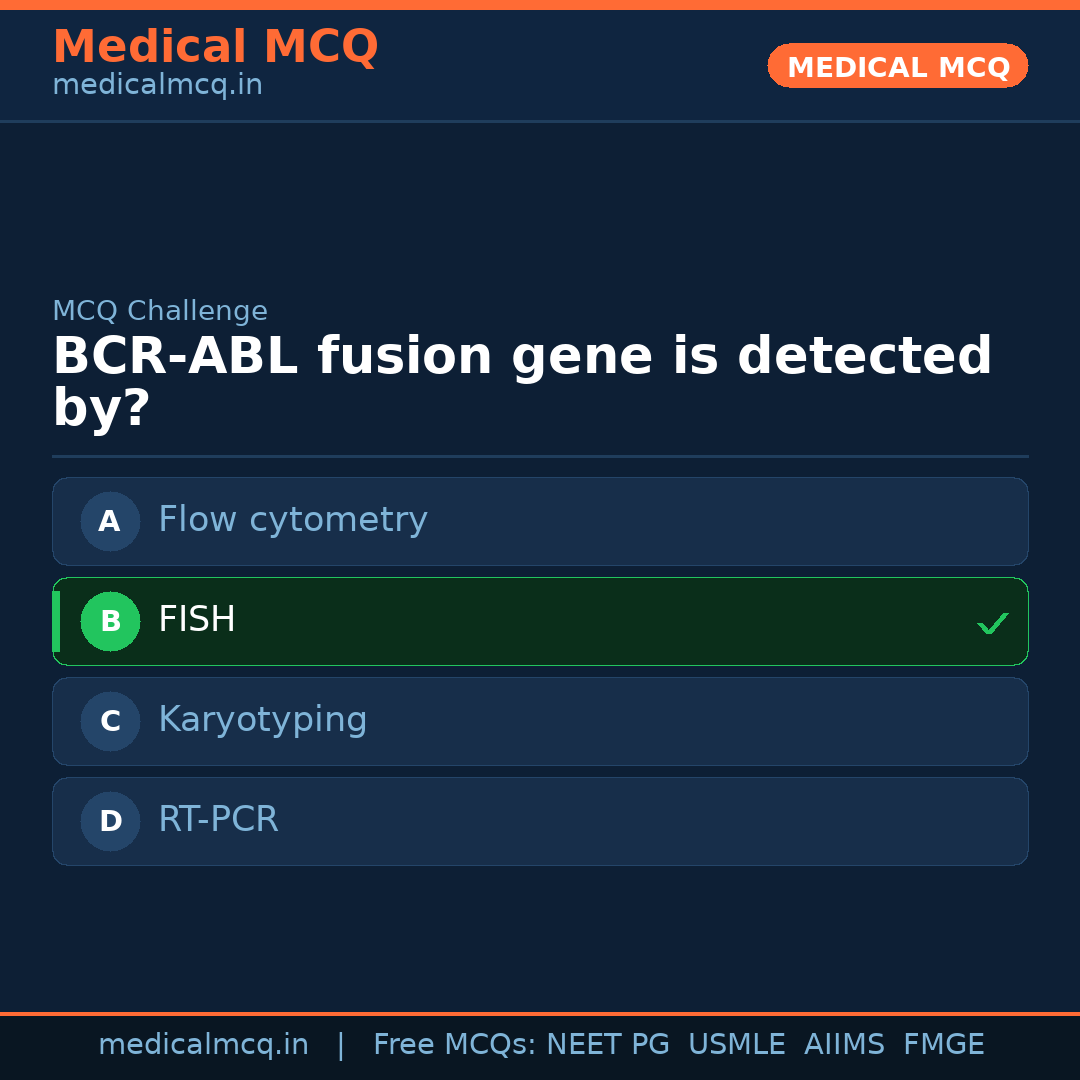Viewport: 1080px width, 1080px height.
Task: Choose the FISH answer text
Action: point(197,620)
